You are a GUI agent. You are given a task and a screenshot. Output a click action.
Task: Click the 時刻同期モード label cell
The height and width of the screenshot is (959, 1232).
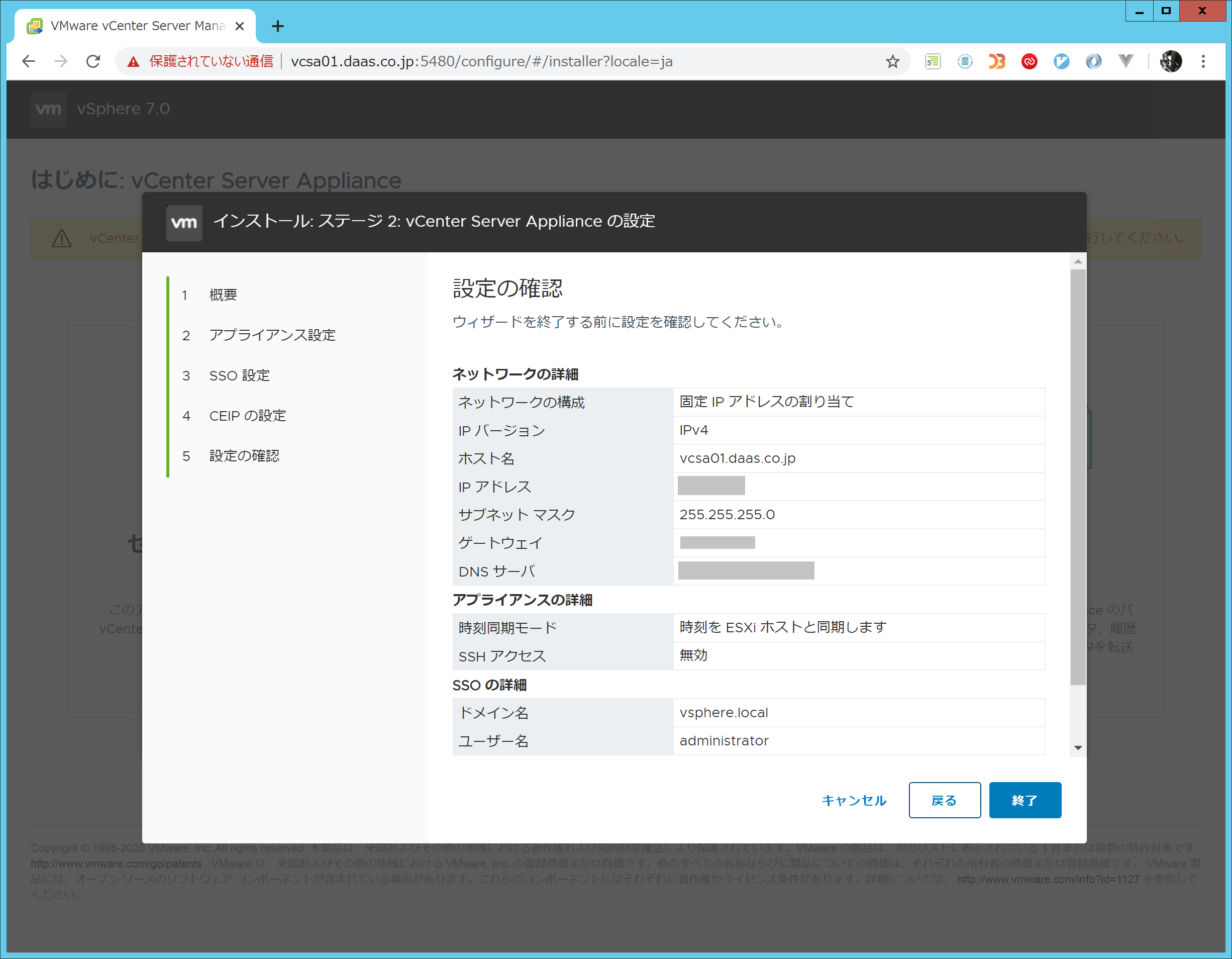[x=563, y=628]
